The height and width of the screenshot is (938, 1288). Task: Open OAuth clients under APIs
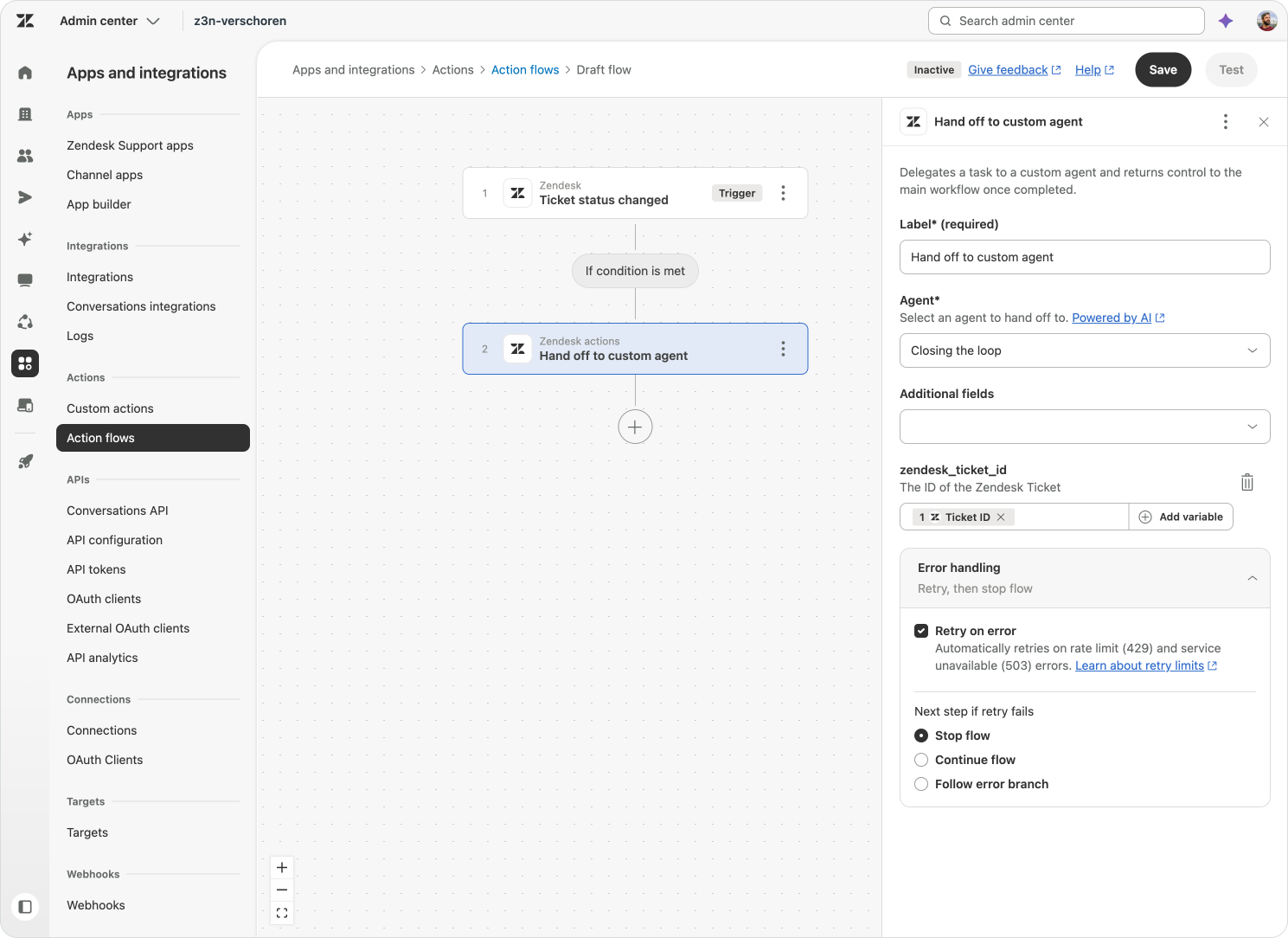click(x=104, y=599)
